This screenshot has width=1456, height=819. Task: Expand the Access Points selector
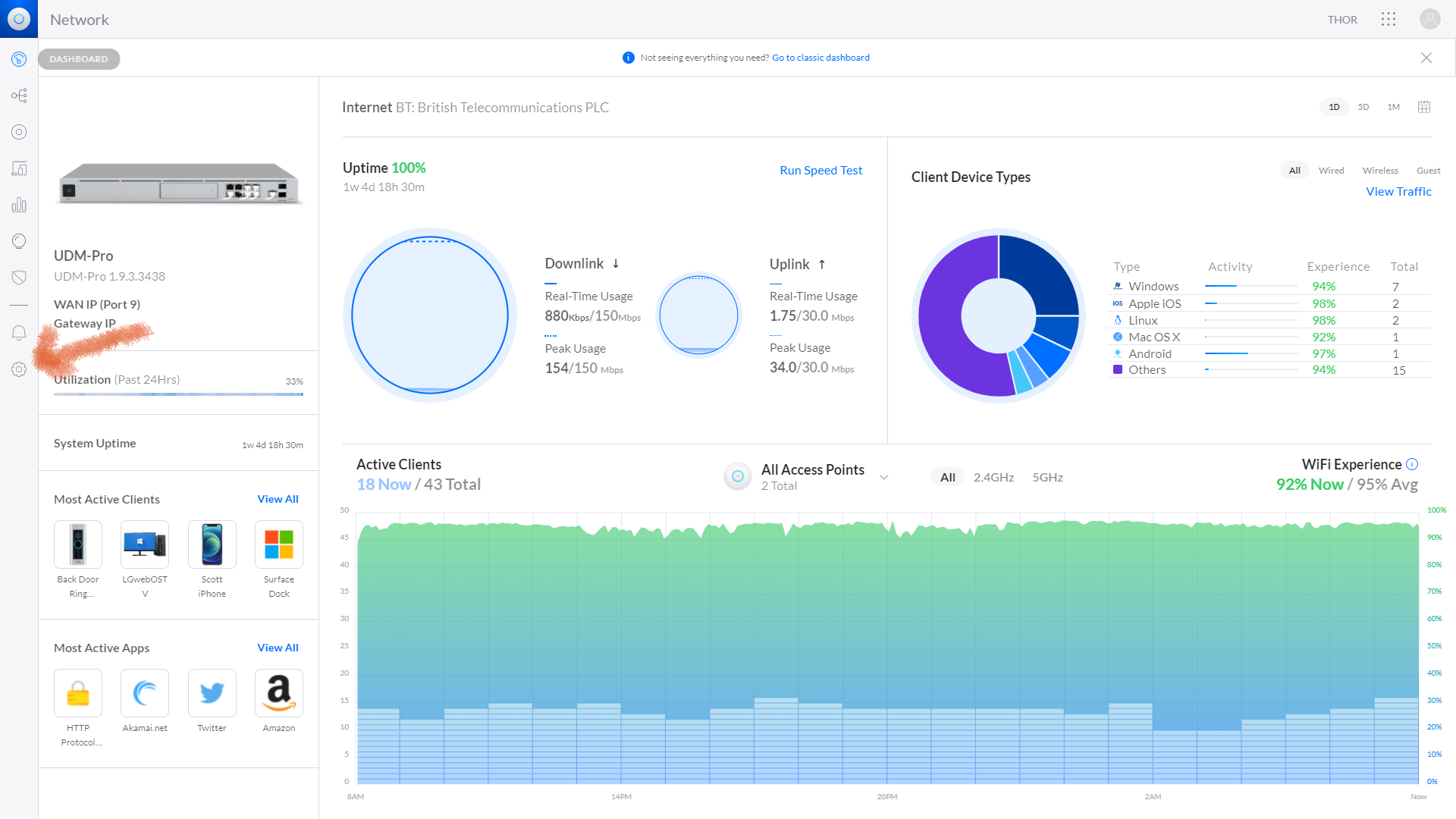[x=883, y=477]
